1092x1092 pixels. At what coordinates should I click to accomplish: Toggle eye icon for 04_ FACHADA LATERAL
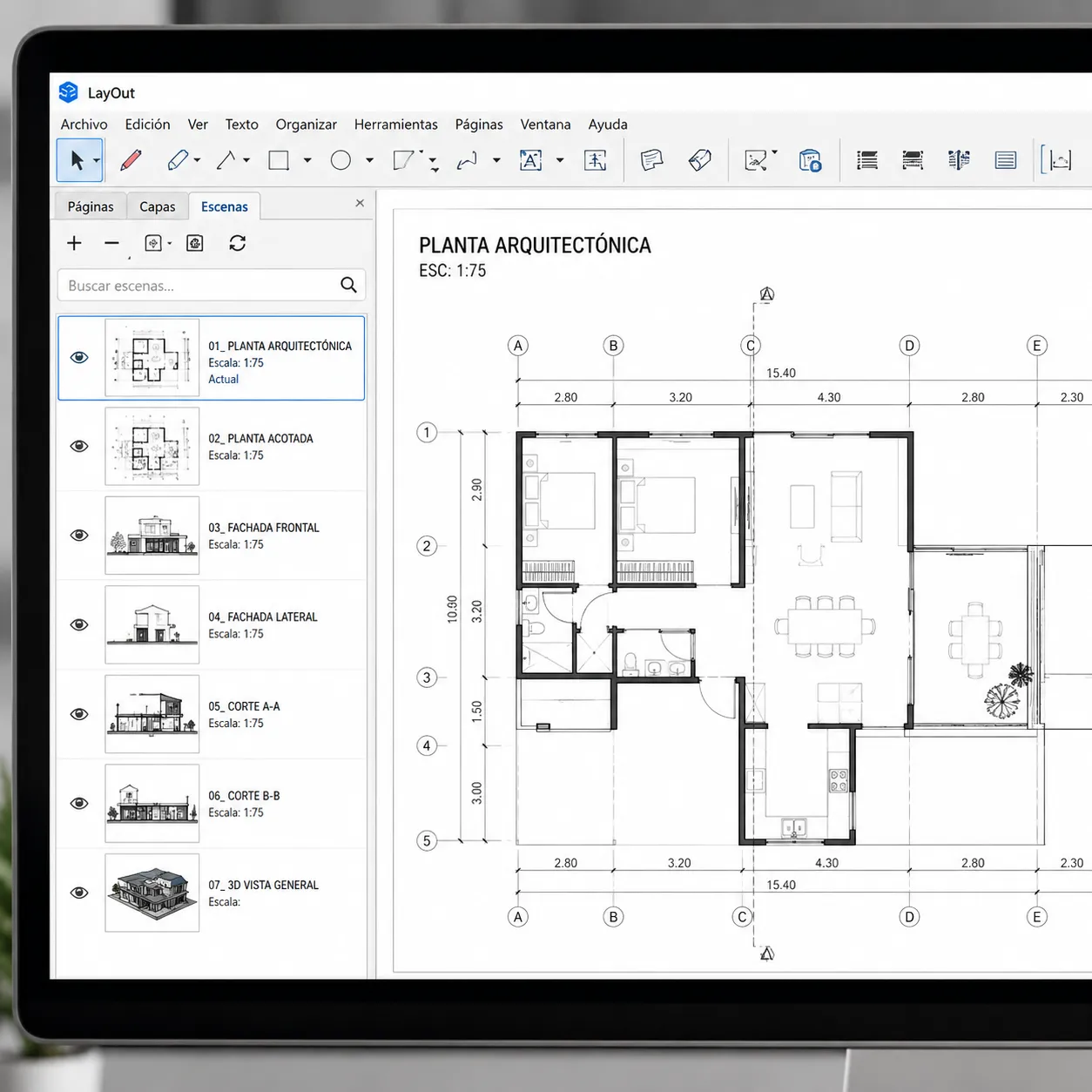[79, 625]
